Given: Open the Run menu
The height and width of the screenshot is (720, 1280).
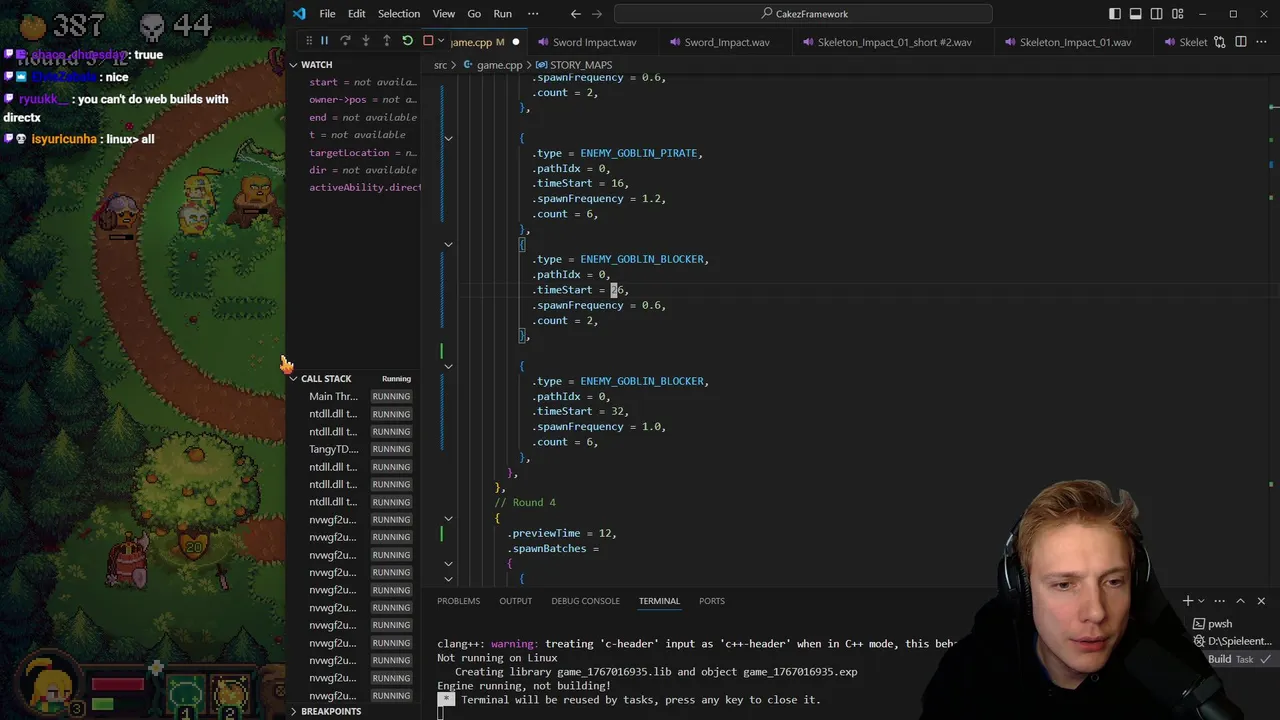Looking at the screenshot, I should 503,13.
